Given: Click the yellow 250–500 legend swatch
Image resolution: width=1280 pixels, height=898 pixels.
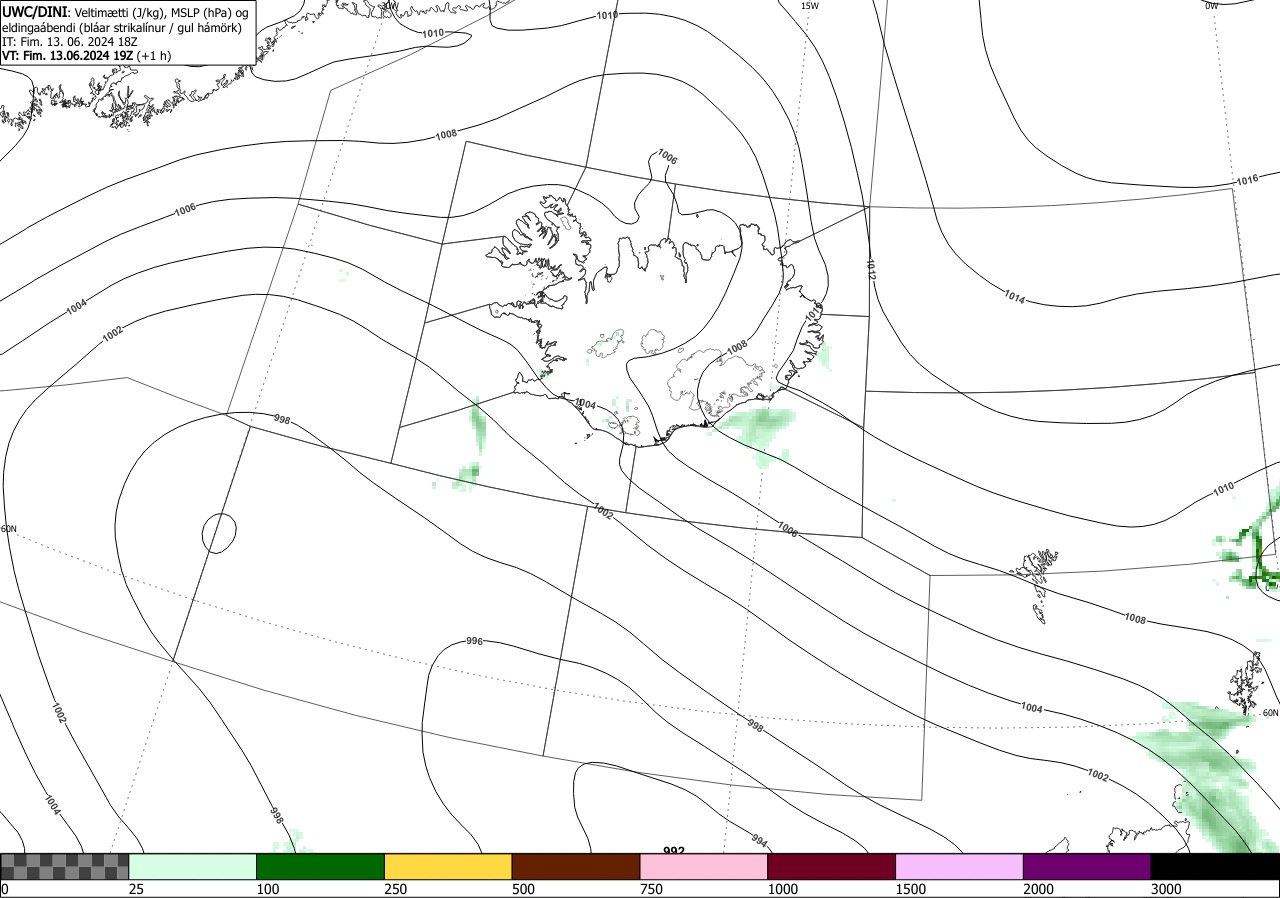Looking at the screenshot, I should point(448,866).
